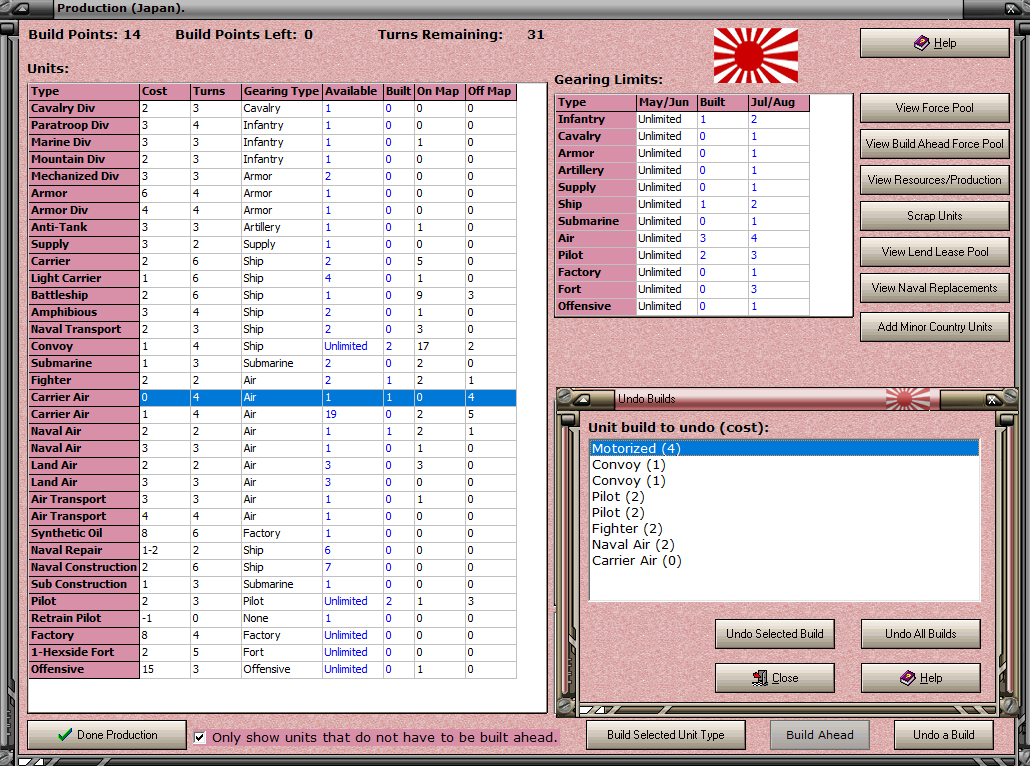Select the Sub Construction unit row
1030x766 pixels.
click(x=273, y=584)
